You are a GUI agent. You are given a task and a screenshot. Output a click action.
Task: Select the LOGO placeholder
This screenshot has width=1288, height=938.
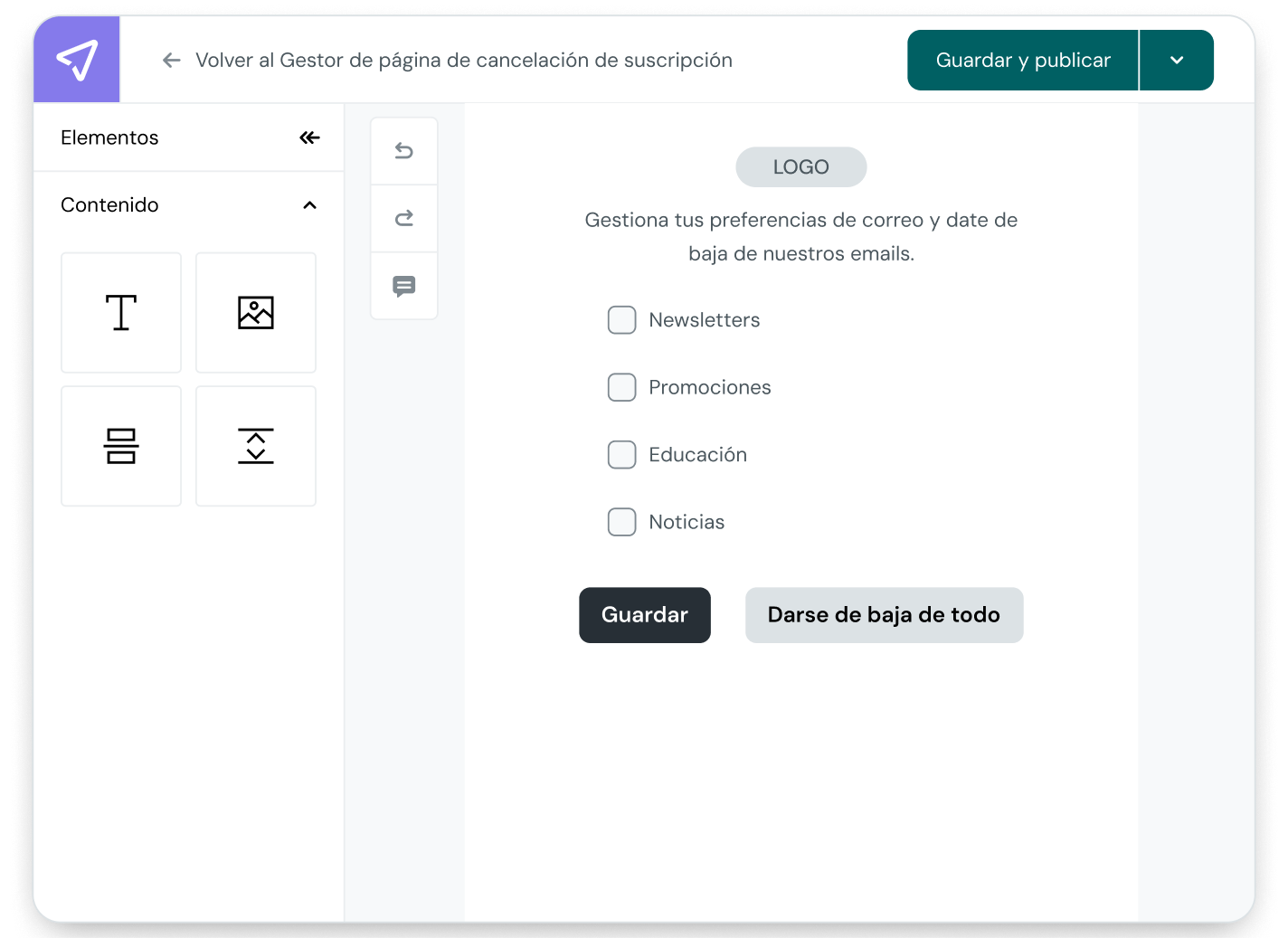800,166
